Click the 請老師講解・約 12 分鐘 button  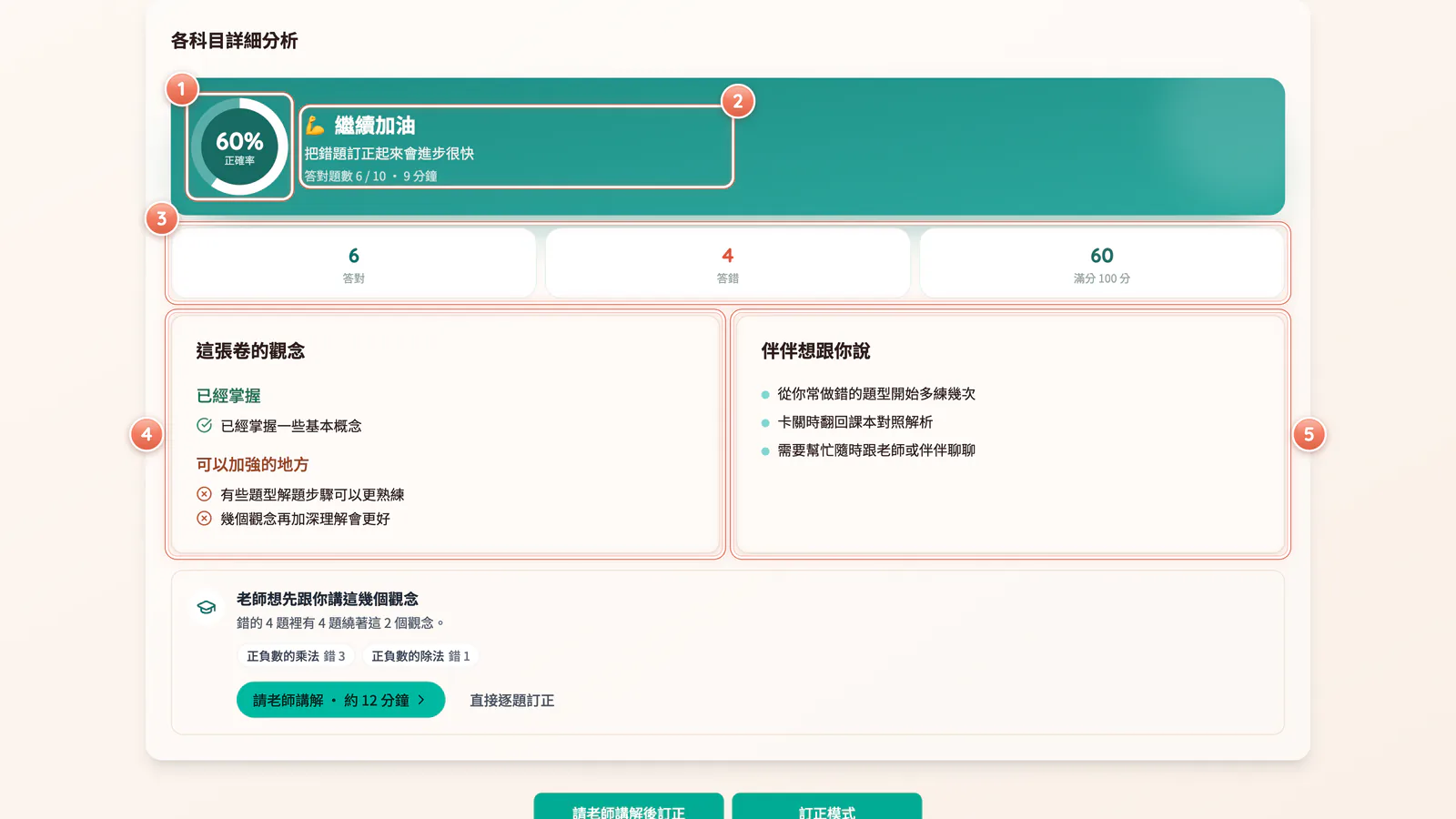(340, 700)
